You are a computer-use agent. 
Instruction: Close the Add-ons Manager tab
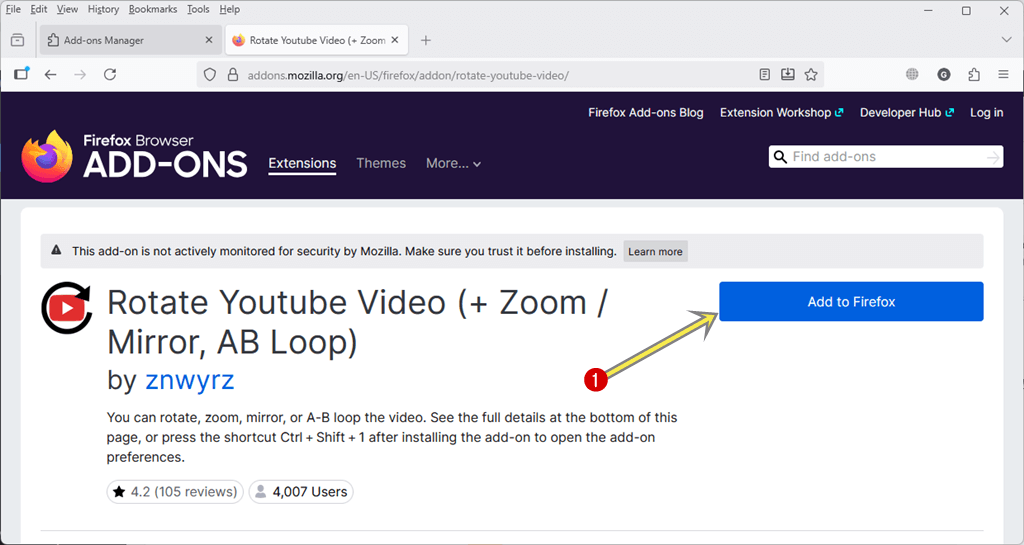209,40
